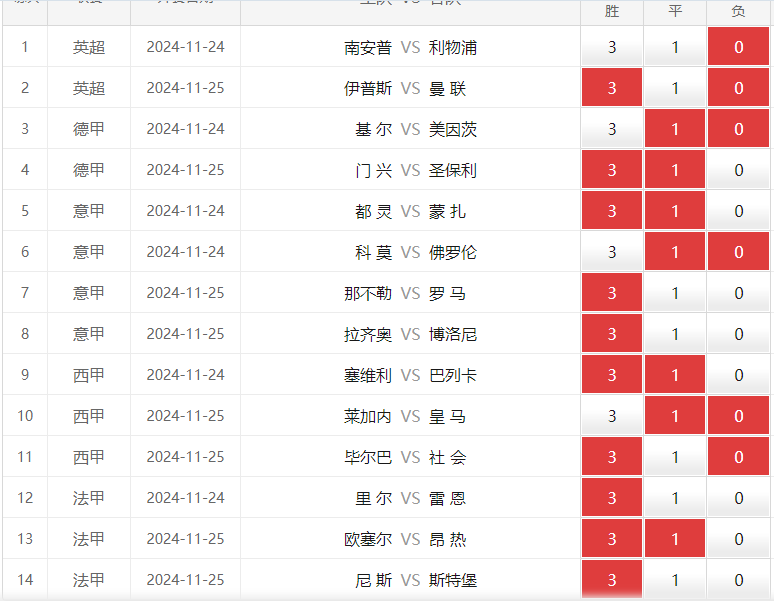Select loss (0) for 那不勒 VS 罗马
Image resolution: width=774 pixels, height=606 pixels.
(x=738, y=293)
